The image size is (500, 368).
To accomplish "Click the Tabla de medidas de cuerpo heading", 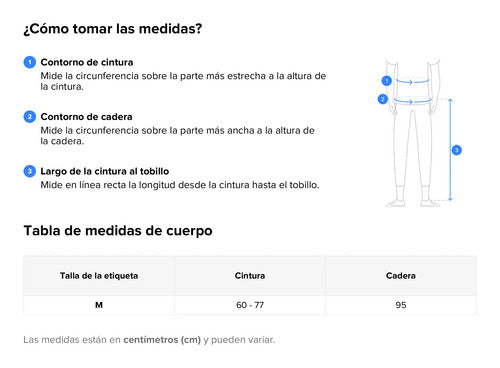I will coord(118,231).
